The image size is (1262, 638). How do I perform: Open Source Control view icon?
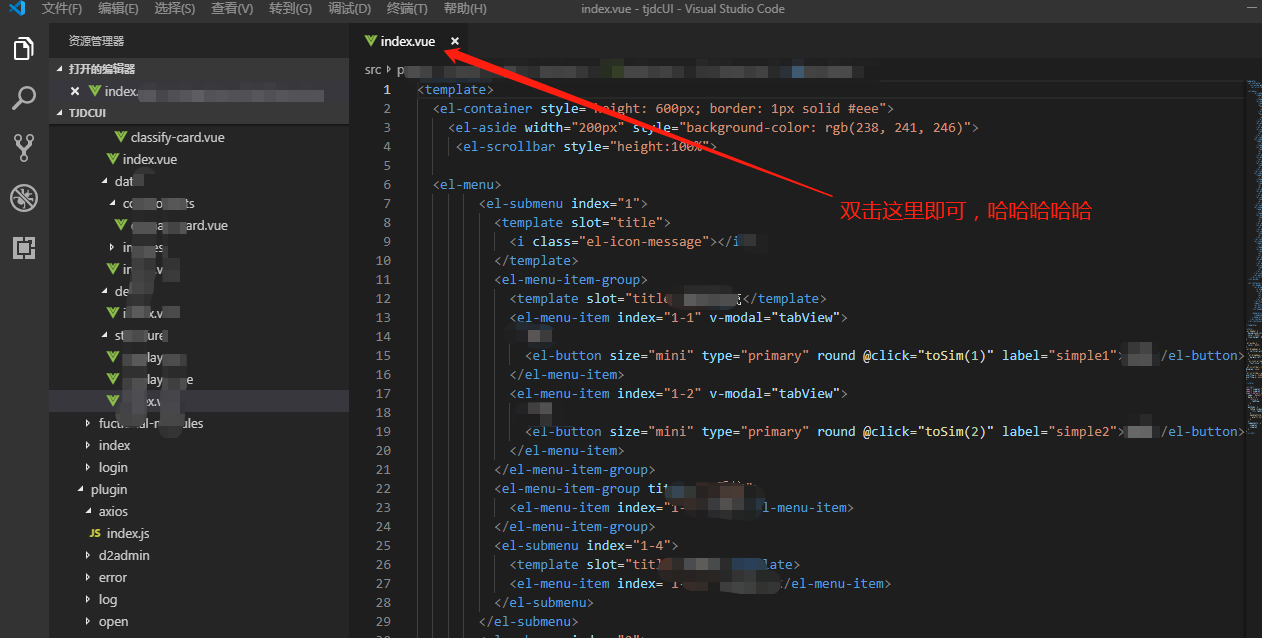[24, 148]
